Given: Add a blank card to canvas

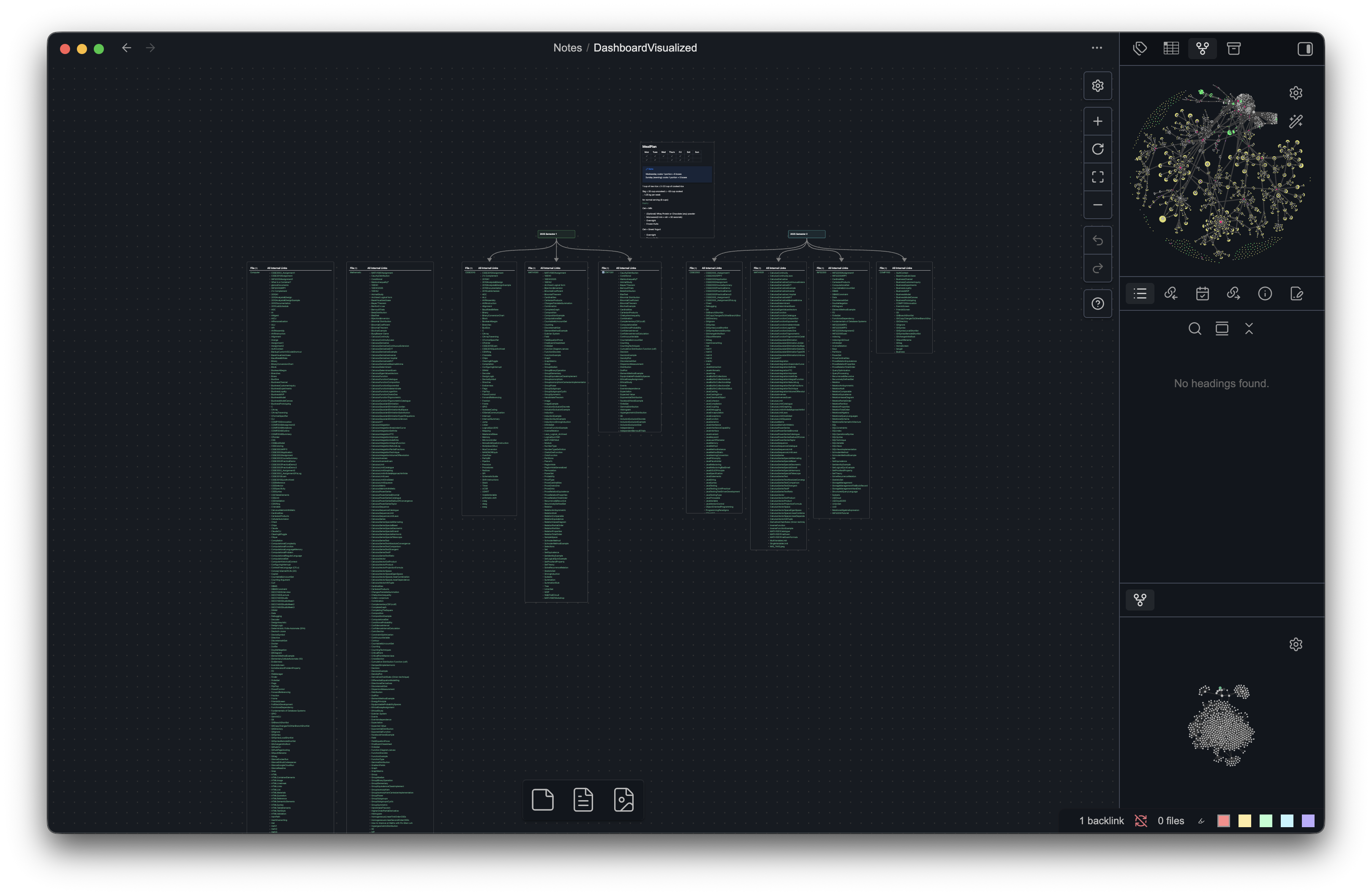Looking at the screenshot, I should tap(542, 800).
